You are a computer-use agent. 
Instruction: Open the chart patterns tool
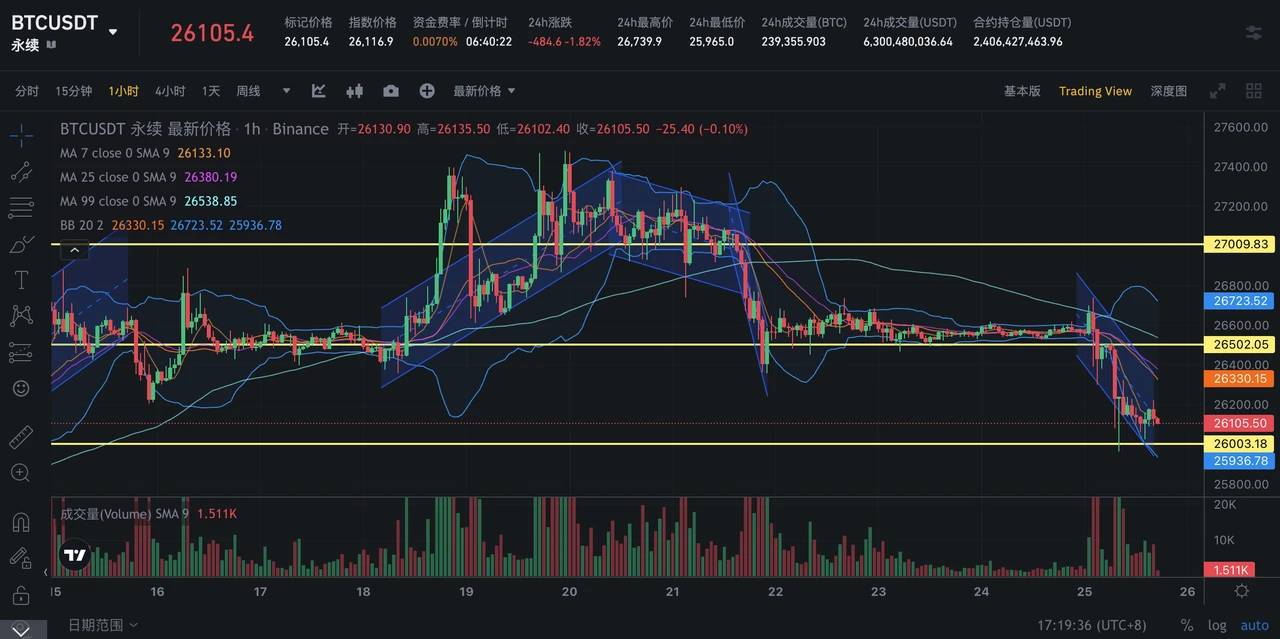[x=21, y=316]
